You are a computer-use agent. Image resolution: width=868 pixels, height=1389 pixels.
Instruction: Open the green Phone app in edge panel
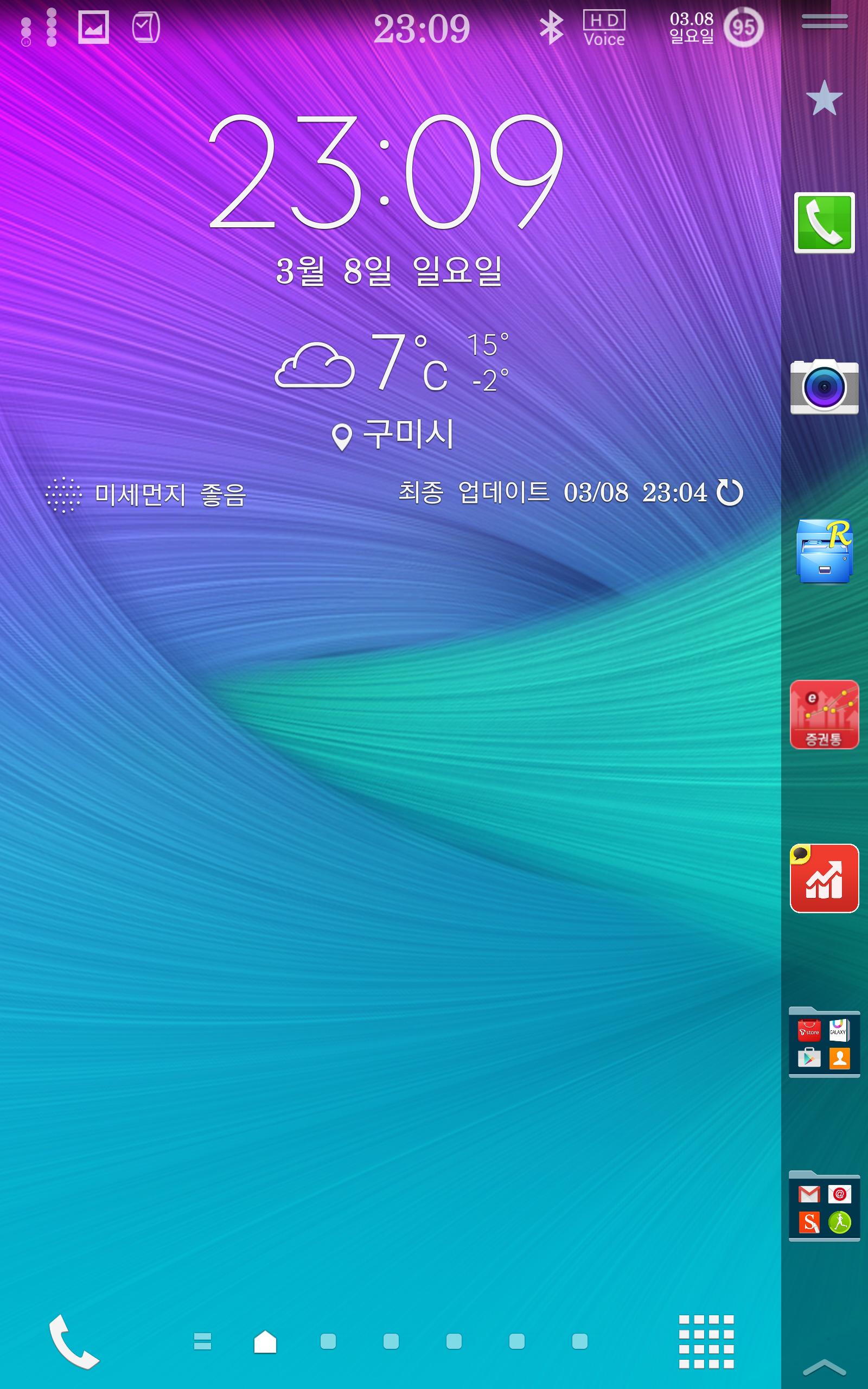[x=824, y=222]
